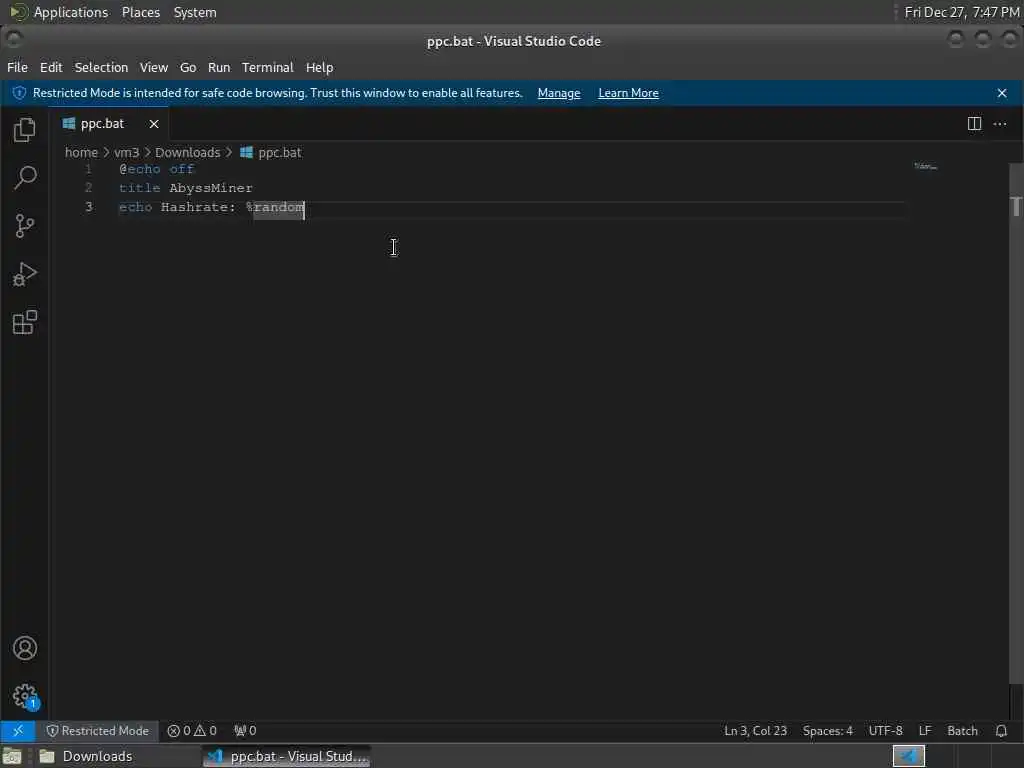Click the vertical editor scrollbar
Viewport: 1024px width, 768px height.
1016,423
